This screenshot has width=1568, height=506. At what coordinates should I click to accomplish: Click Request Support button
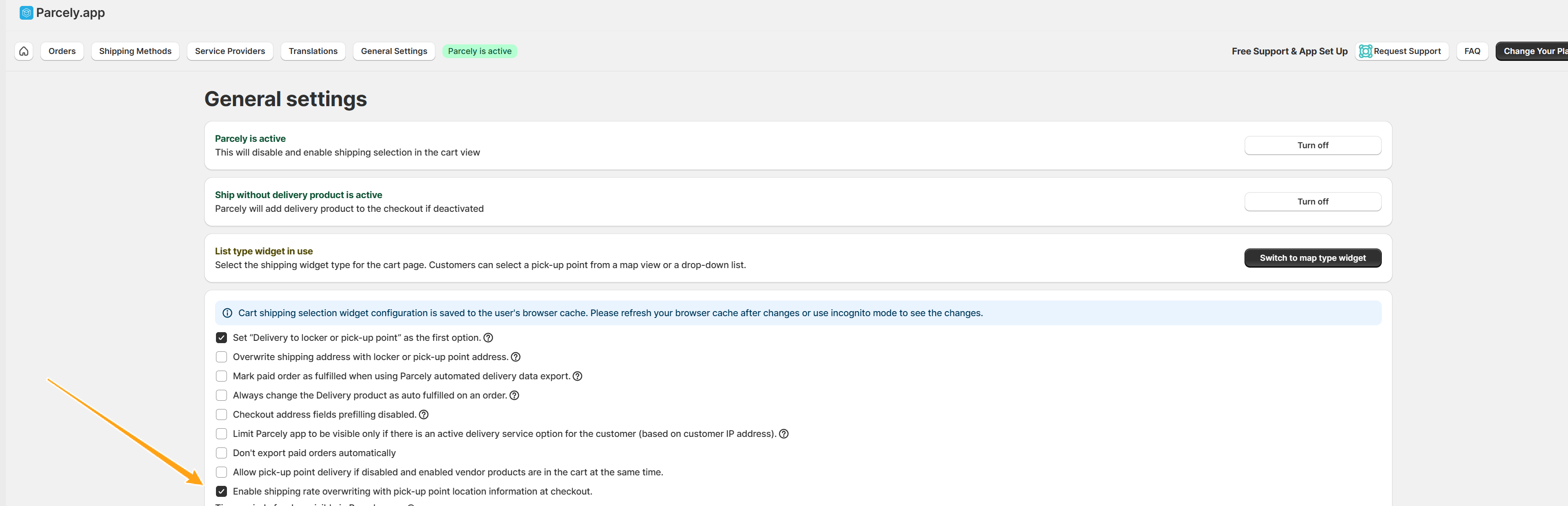1401,51
